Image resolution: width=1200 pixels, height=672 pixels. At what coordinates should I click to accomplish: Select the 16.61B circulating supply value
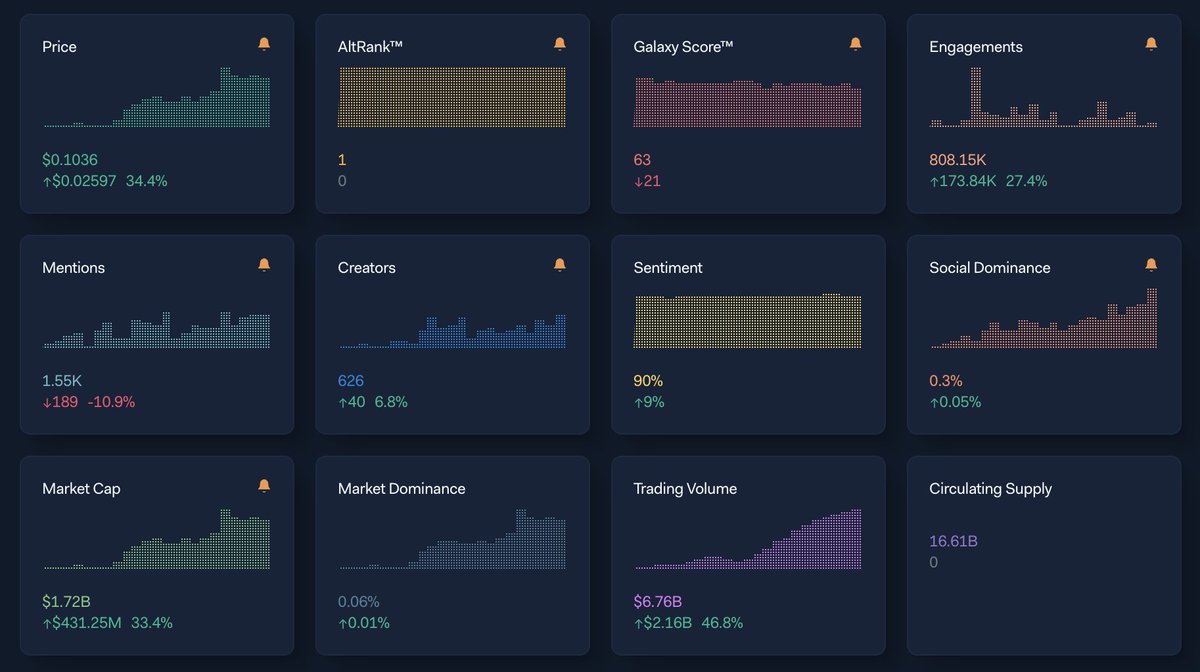pos(953,542)
